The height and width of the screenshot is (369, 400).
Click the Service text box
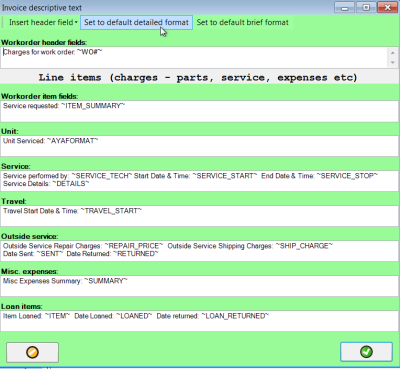tap(199, 181)
